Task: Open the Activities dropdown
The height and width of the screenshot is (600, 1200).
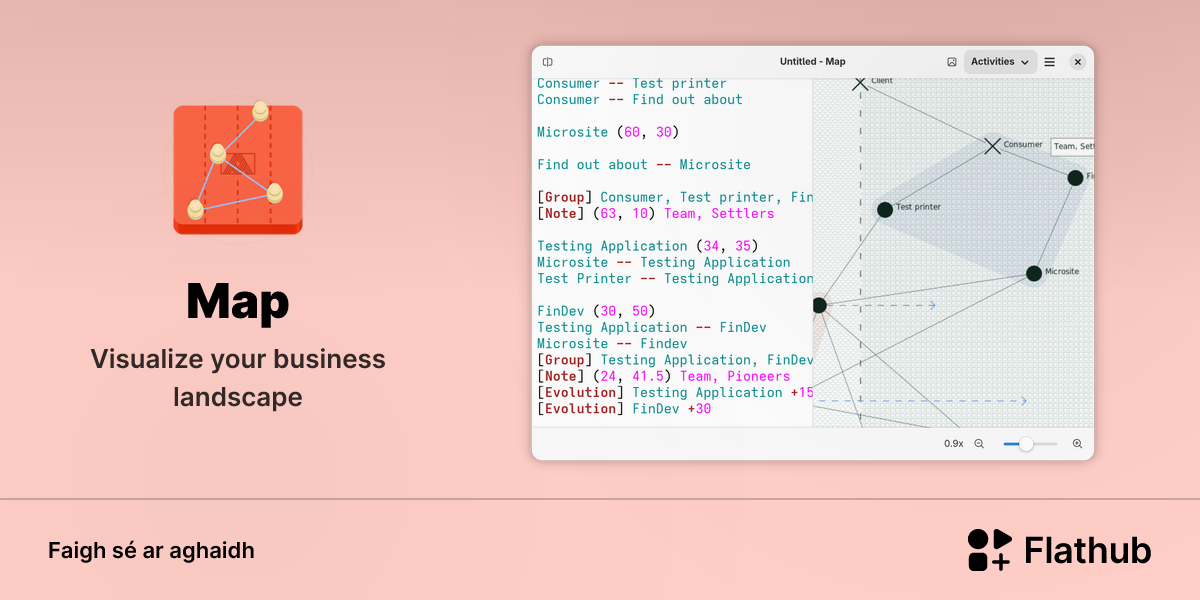Action: click(1000, 62)
